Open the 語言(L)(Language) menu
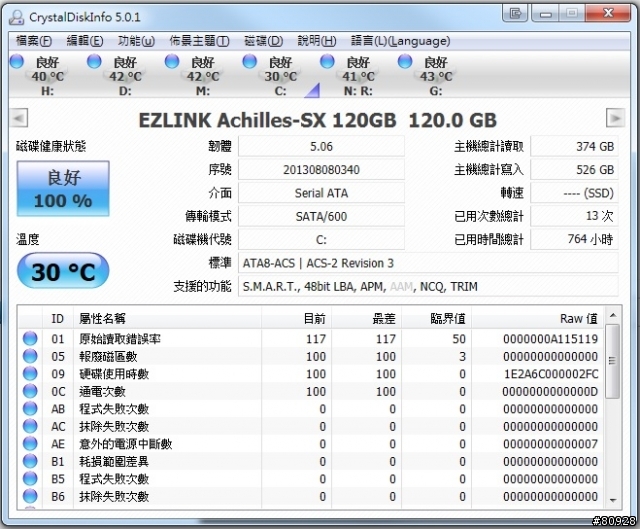This screenshot has width=640, height=529. click(x=400, y=41)
